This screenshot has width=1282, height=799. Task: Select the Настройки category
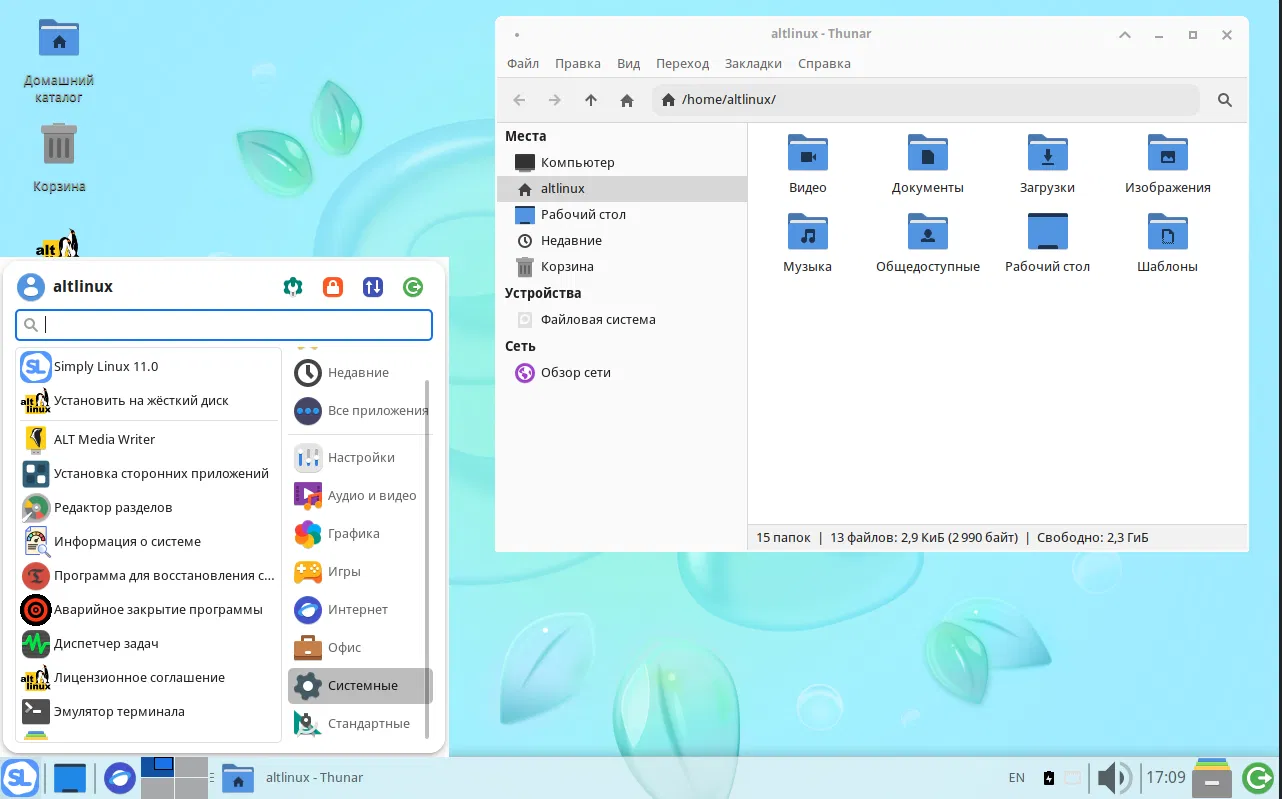pos(360,458)
